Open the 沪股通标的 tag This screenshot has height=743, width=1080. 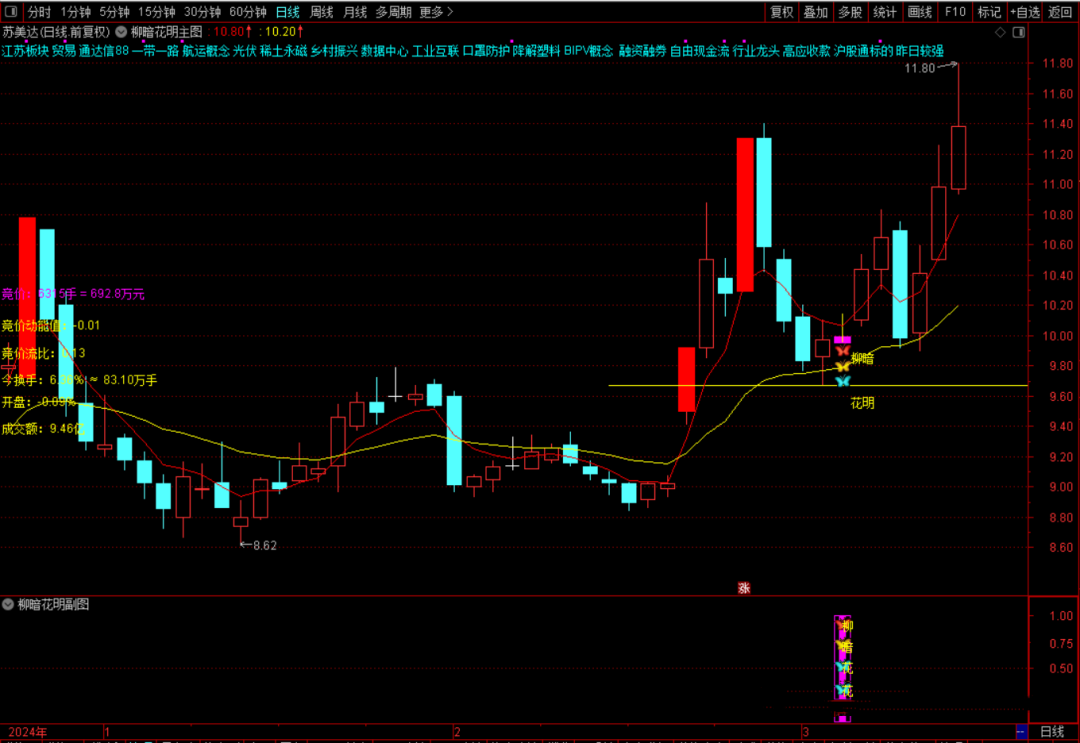(x=863, y=51)
